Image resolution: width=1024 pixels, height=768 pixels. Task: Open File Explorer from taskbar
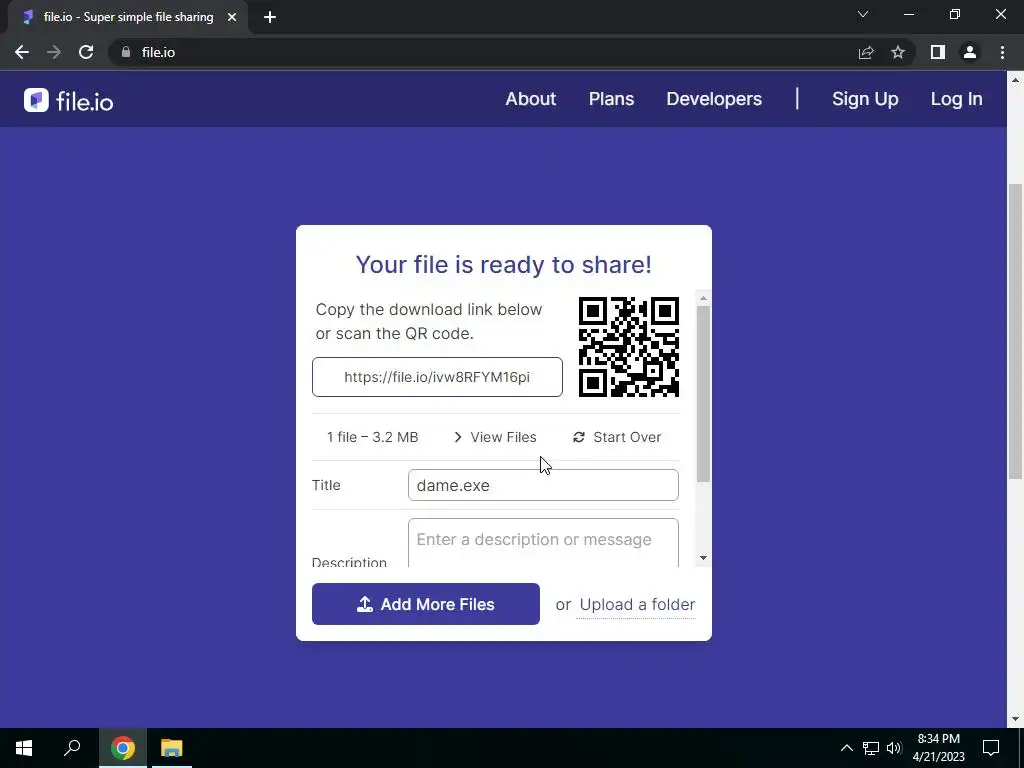[x=172, y=748]
